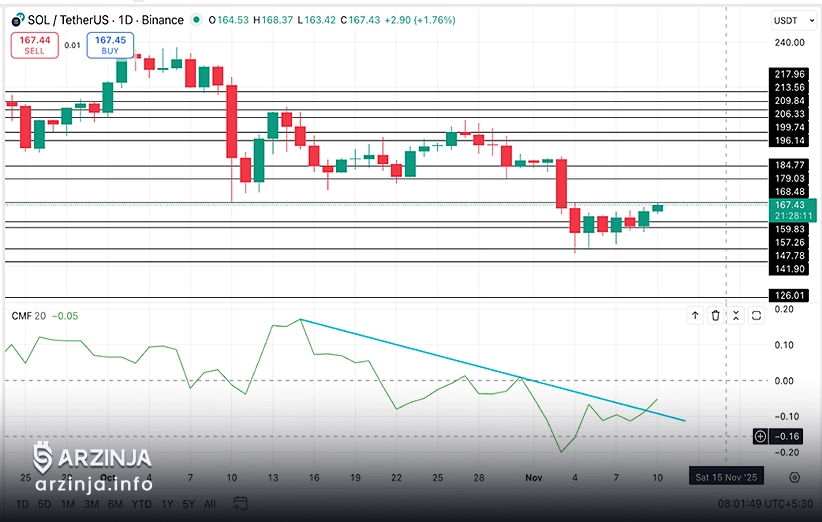Click the BUY 167.45 button

(110, 44)
